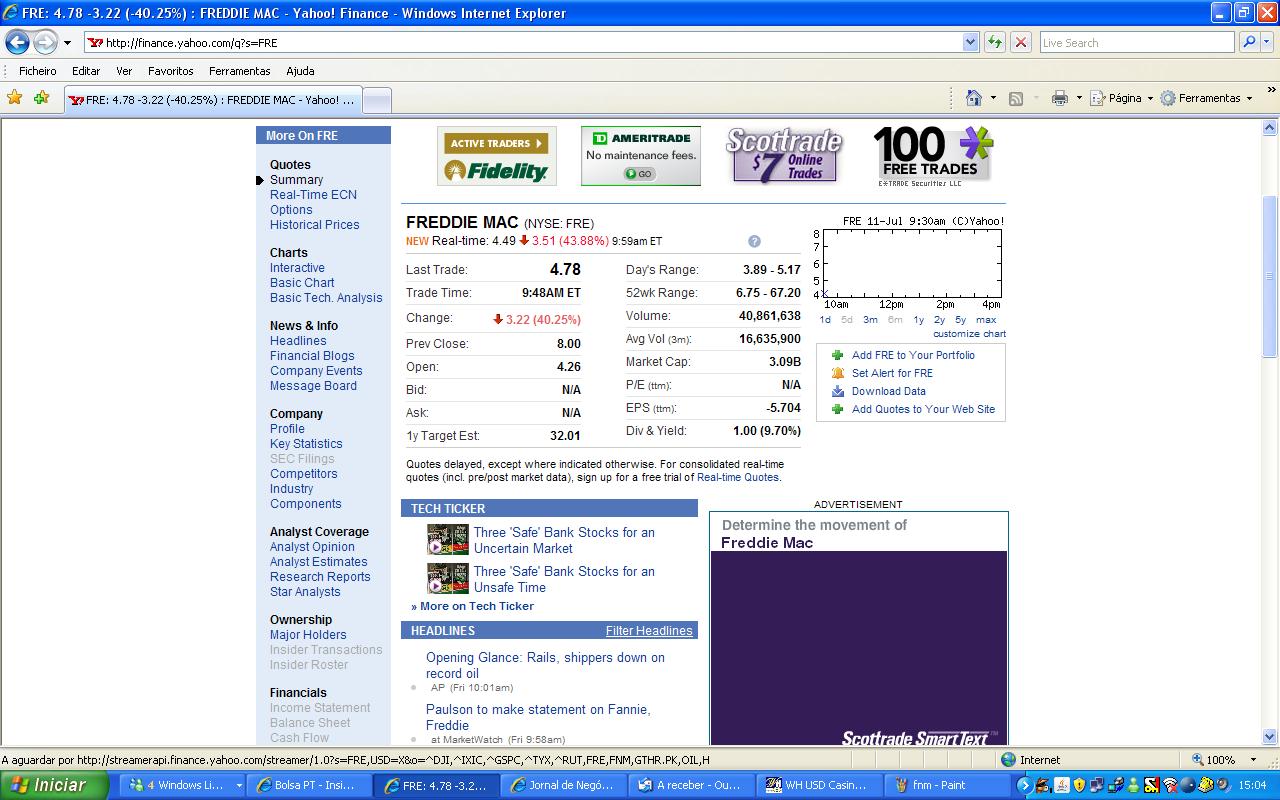The image size is (1280, 800).
Task: Refresh the page using green arrows icon
Action: pyautogui.click(x=994, y=42)
